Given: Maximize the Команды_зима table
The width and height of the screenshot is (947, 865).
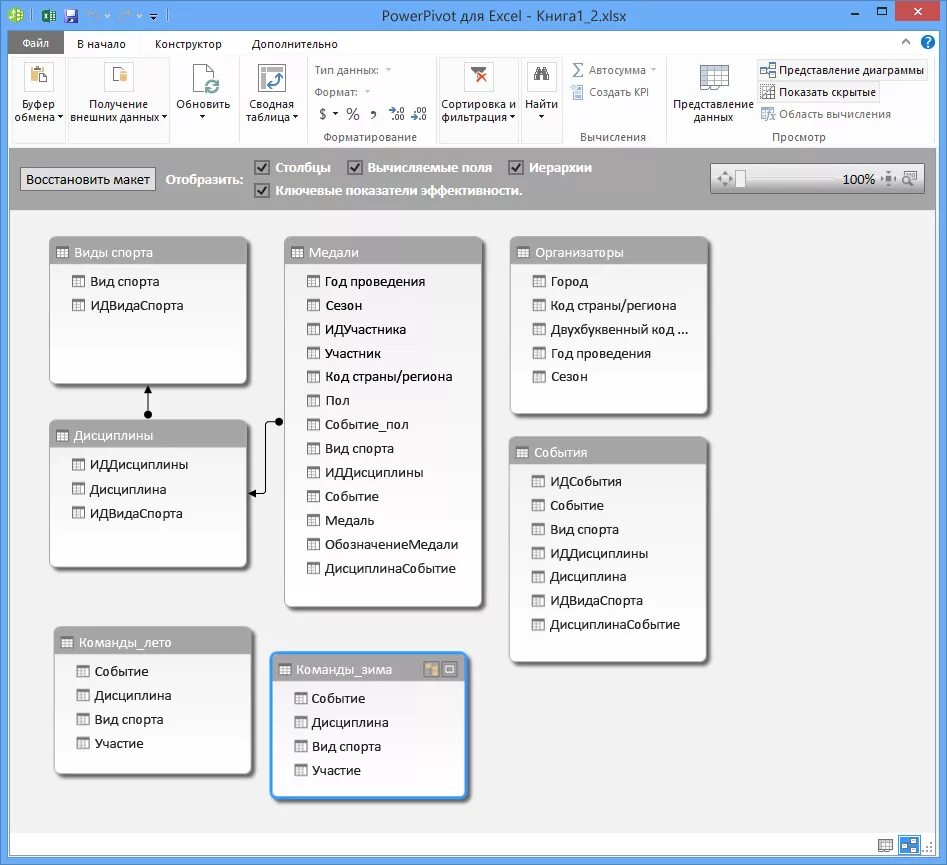Looking at the screenshot, I should point(449,669).
